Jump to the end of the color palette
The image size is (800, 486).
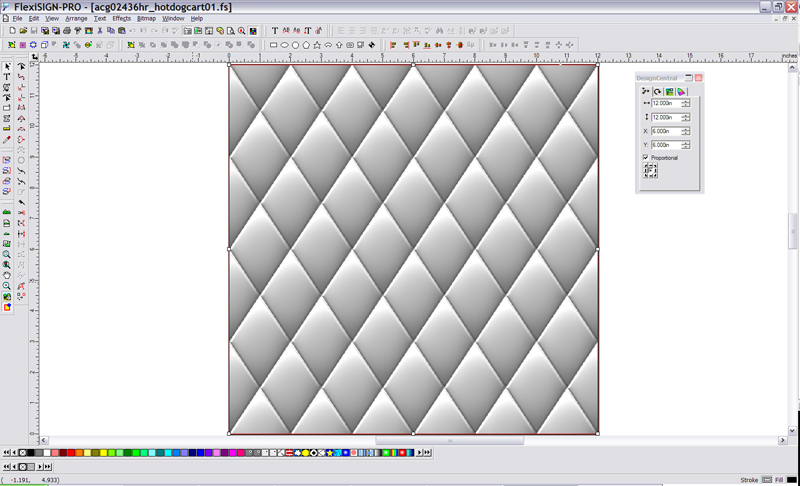(428, 453)
